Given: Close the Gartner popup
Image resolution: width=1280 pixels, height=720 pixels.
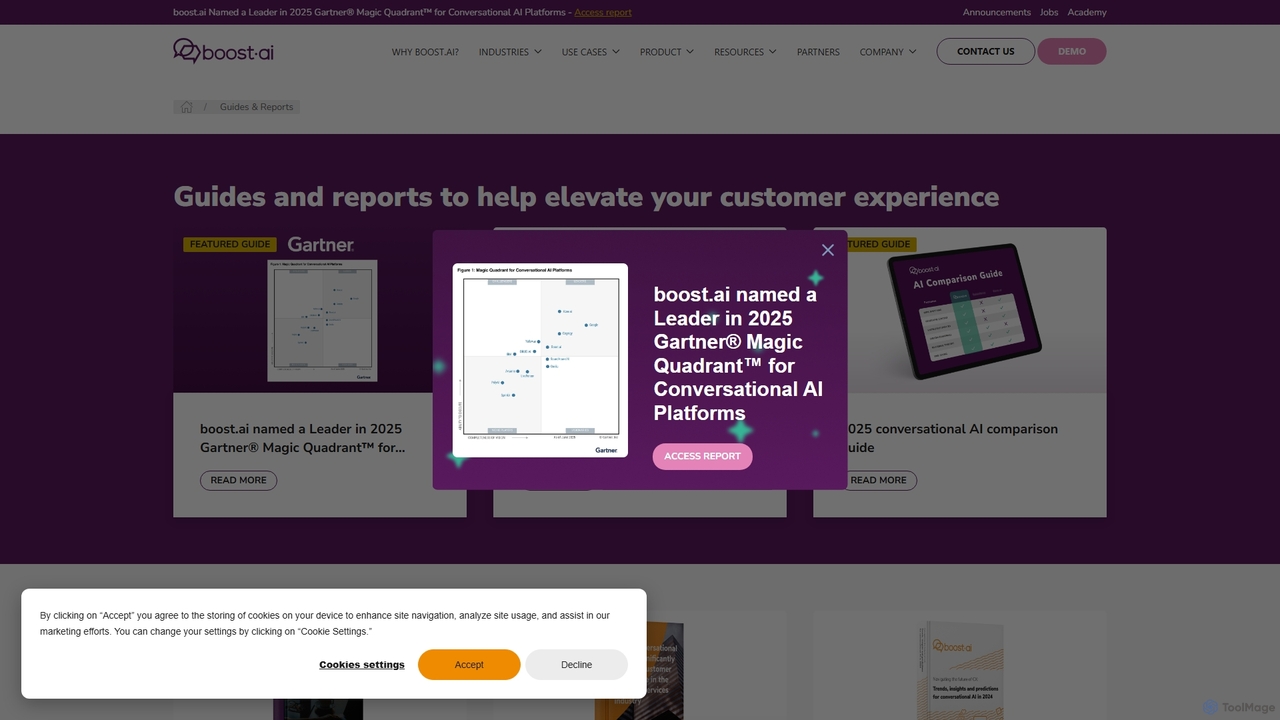Looking at the screenshot, I should point(827,250).
